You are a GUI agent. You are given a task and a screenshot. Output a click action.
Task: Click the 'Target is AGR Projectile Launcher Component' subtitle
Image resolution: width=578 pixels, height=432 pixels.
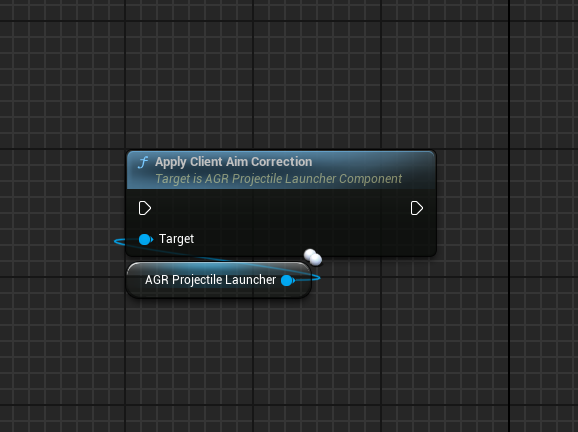click(278, 179)
